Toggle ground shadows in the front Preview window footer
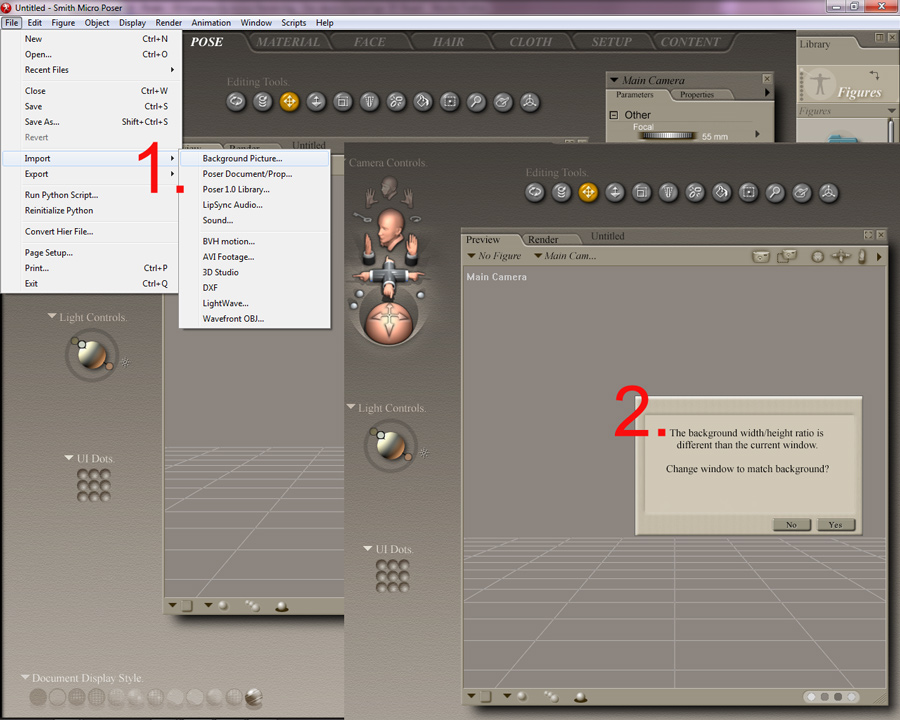This screenshot has height=720, width=900. point(580,697)
